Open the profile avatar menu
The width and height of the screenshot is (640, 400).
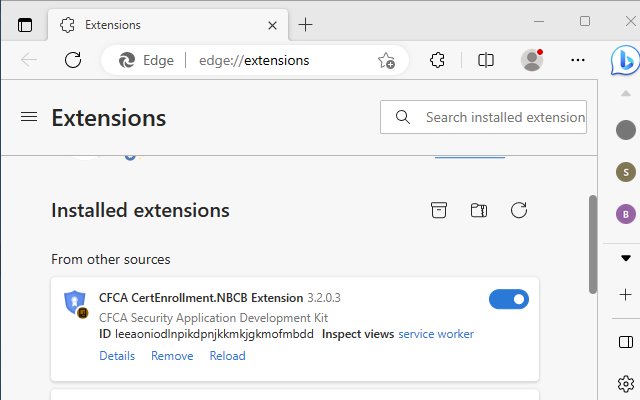coord(532,60)
